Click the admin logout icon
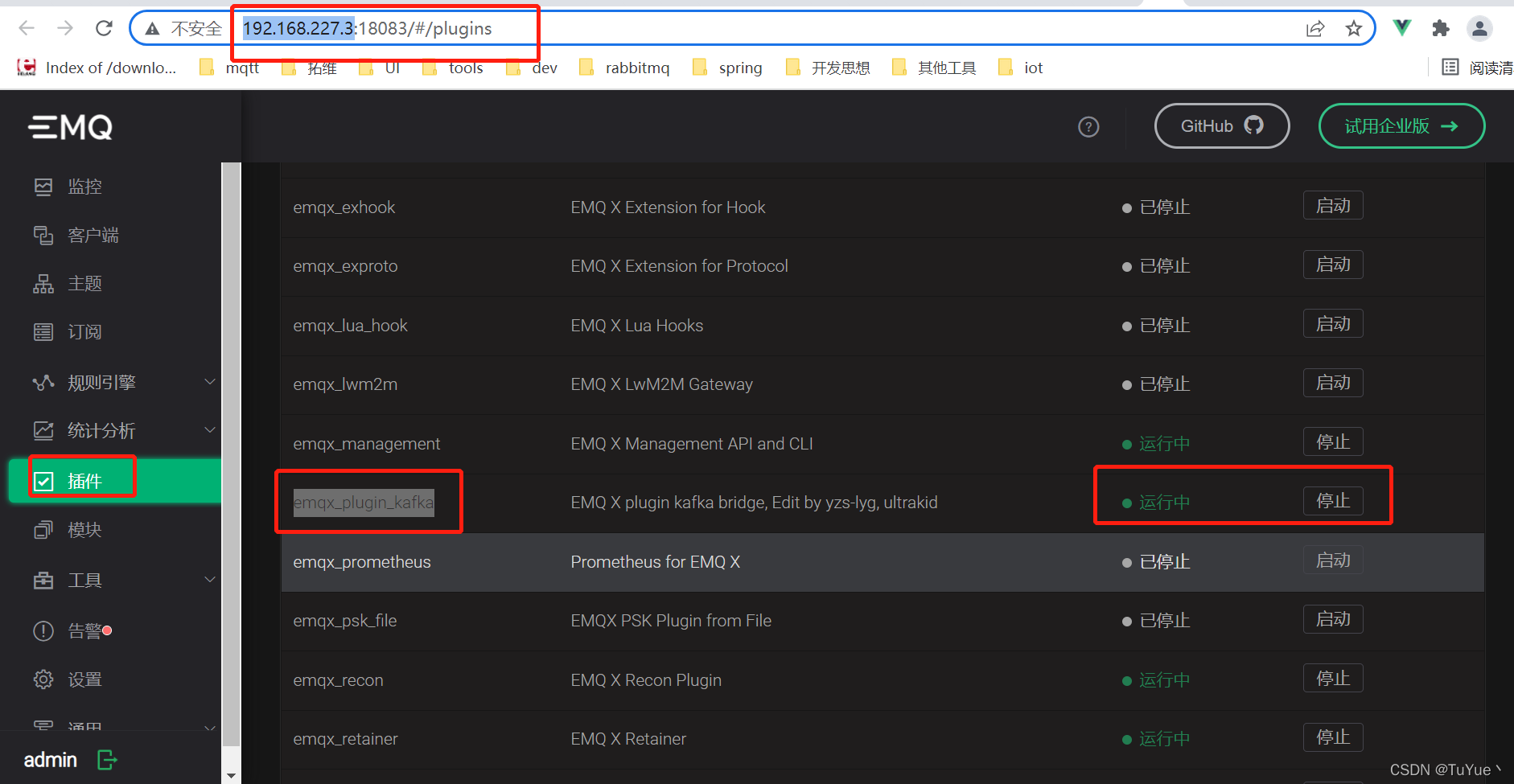 (x=107, y=760)
